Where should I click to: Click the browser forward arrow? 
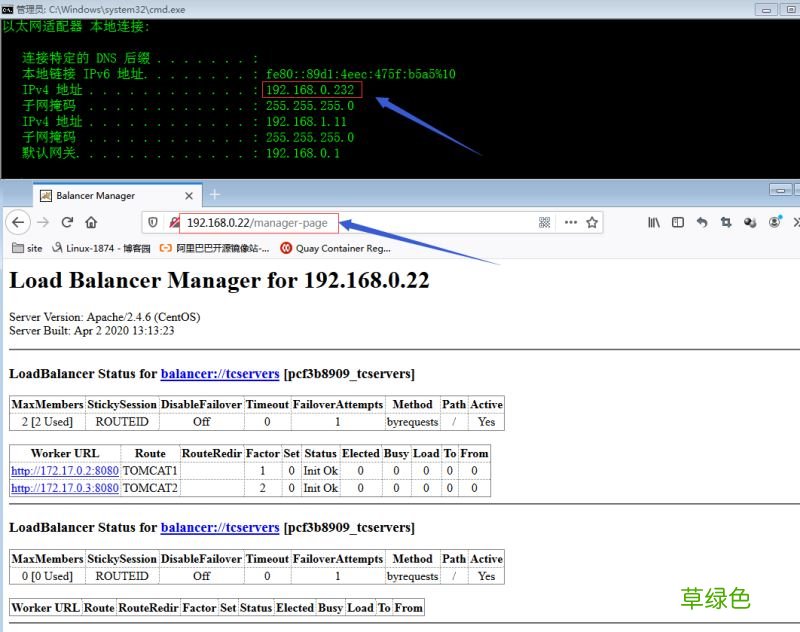click(x=43, y=222)
